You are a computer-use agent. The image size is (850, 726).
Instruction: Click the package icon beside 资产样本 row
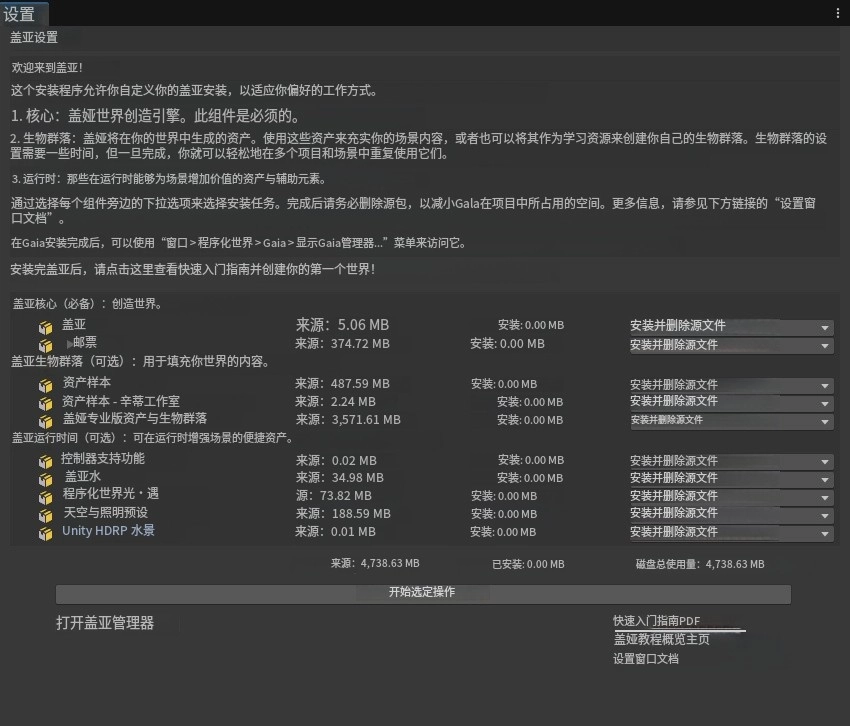[46, 386]
